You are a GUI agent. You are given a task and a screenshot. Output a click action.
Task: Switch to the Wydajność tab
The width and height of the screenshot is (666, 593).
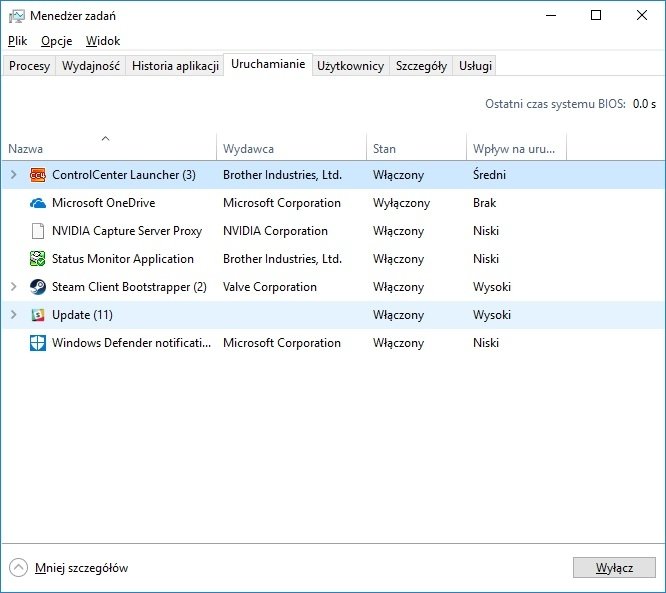click(90, 66)
